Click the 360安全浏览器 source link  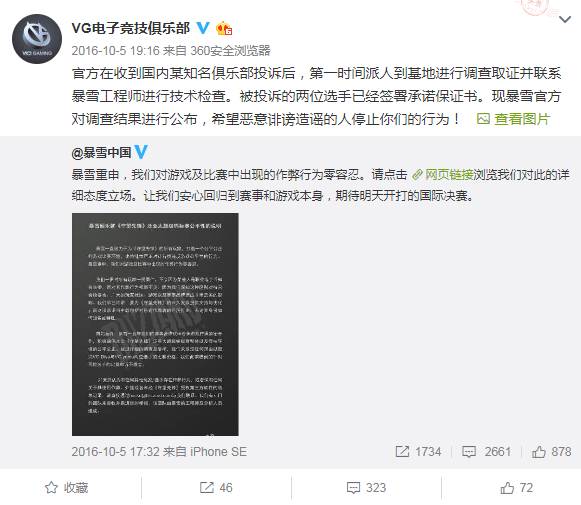230,50
